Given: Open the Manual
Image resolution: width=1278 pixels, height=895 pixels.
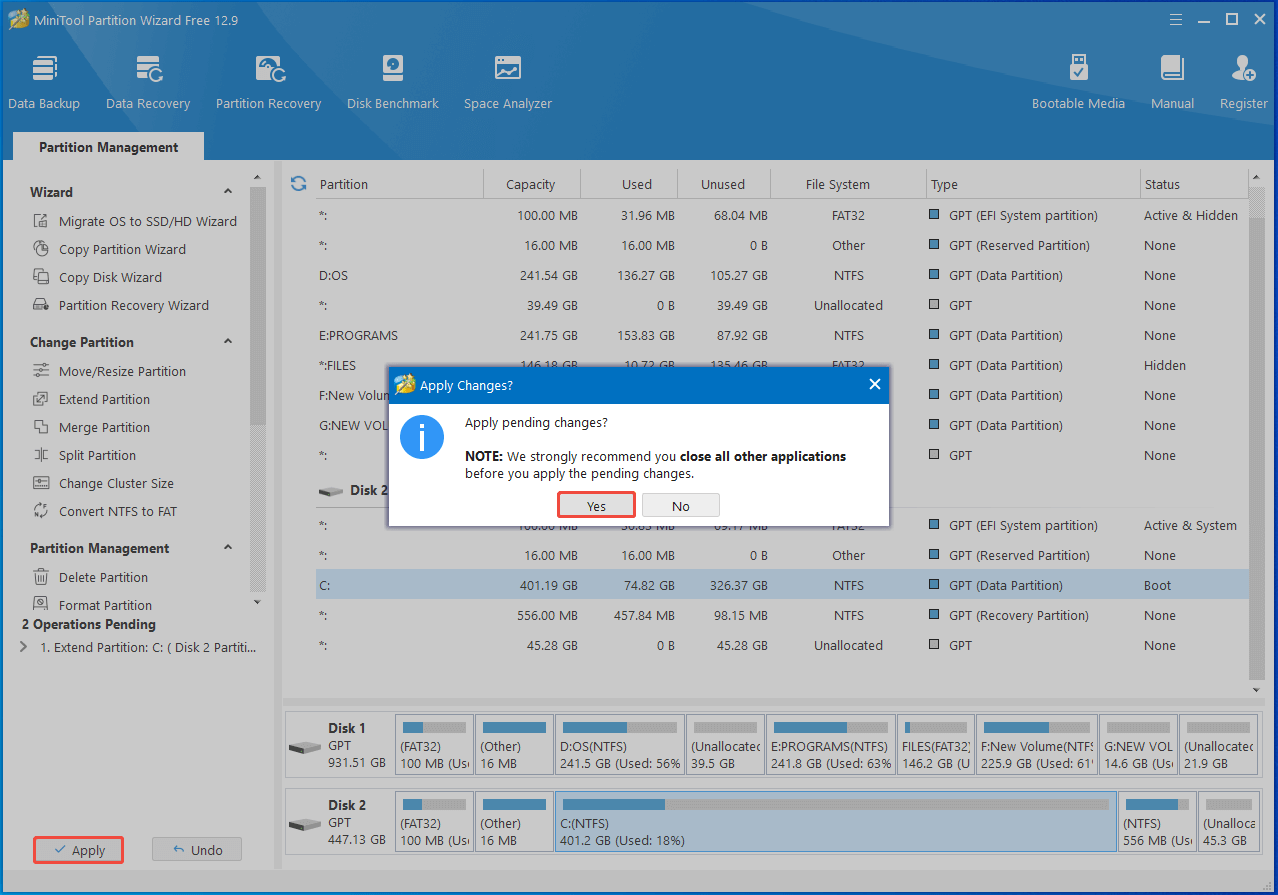Looking at the screenshot, I should point(1172,82).
